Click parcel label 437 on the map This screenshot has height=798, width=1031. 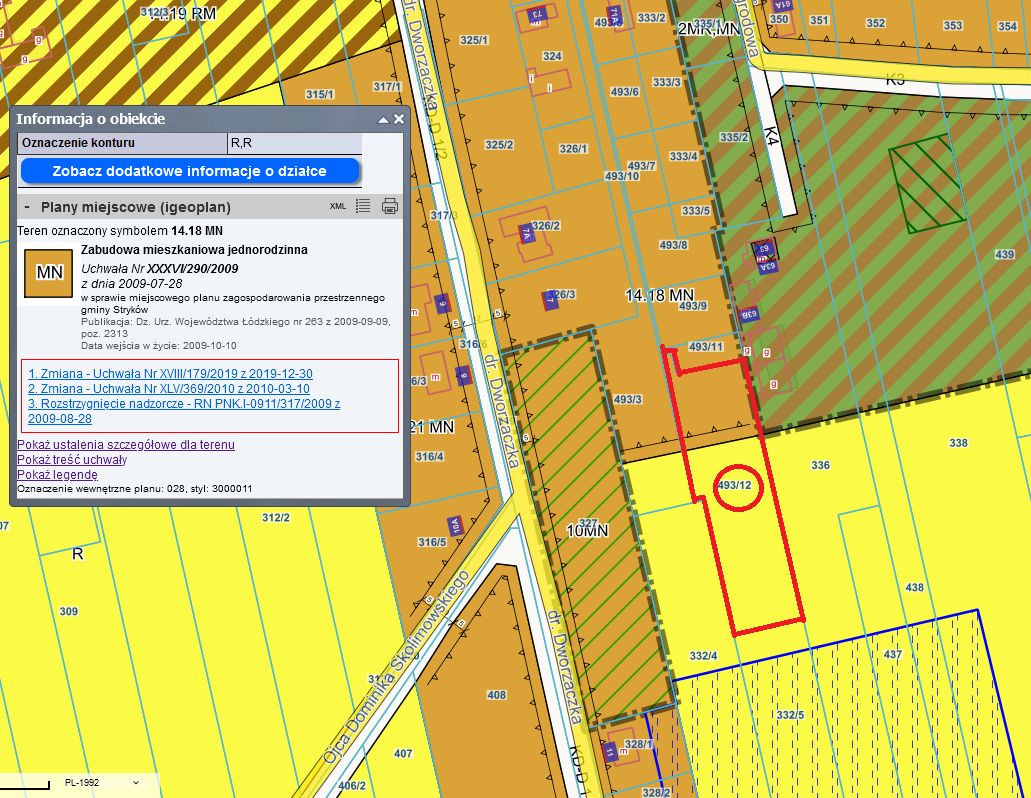(x=893, y=654)
